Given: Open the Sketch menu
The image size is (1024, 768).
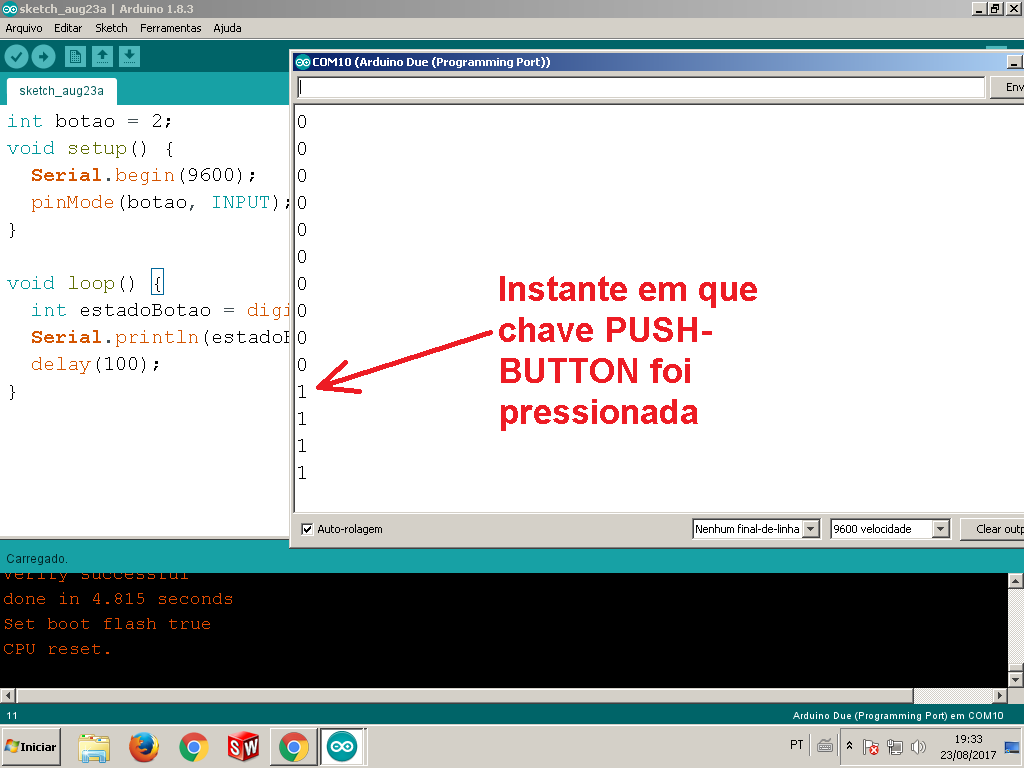Looking at the screenshot, I should 111,28.
